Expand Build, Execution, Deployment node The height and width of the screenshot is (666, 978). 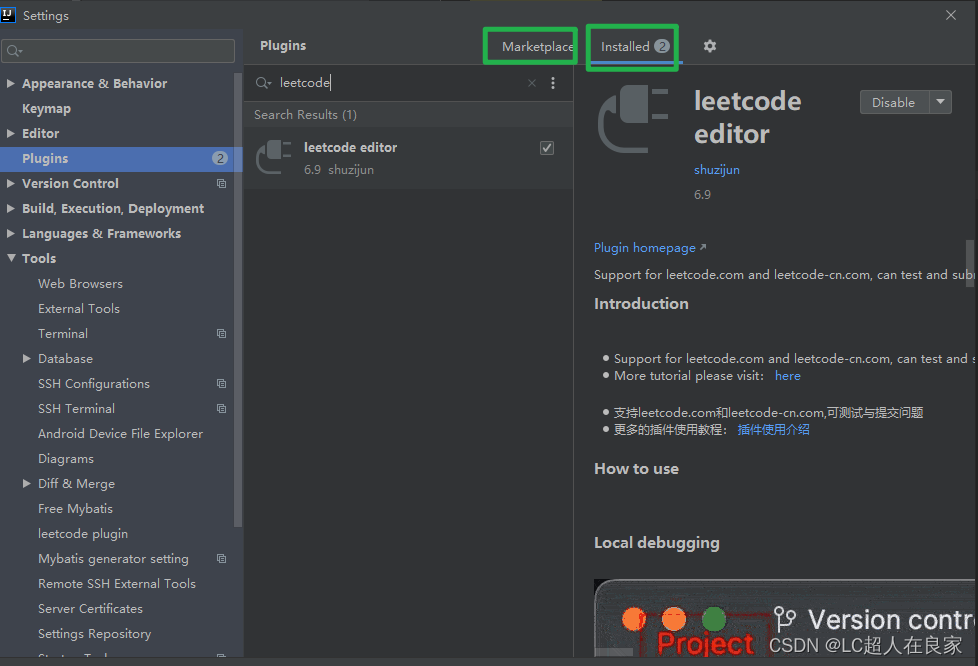point(11,208)
